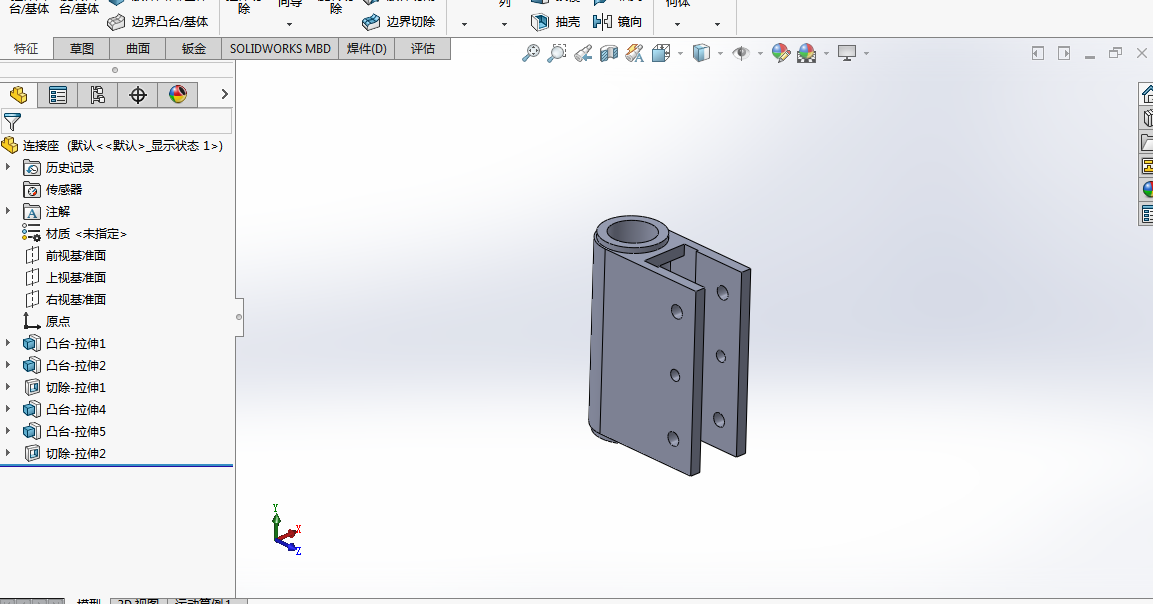Open View Orientation dropdown arrow
Viewport: 1153px width, 604px height.
pos(680,53)
